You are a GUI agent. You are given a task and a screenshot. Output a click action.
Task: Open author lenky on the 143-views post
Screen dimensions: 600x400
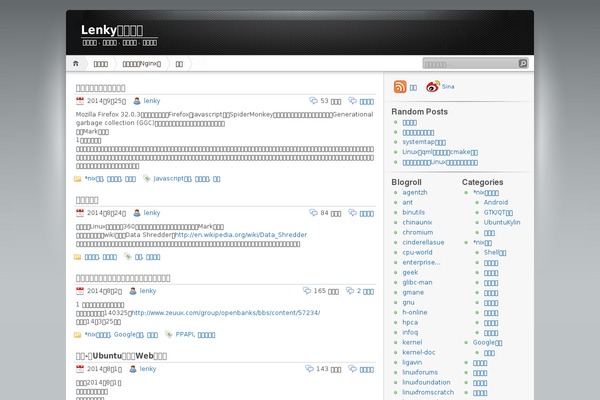pos(148,369)
